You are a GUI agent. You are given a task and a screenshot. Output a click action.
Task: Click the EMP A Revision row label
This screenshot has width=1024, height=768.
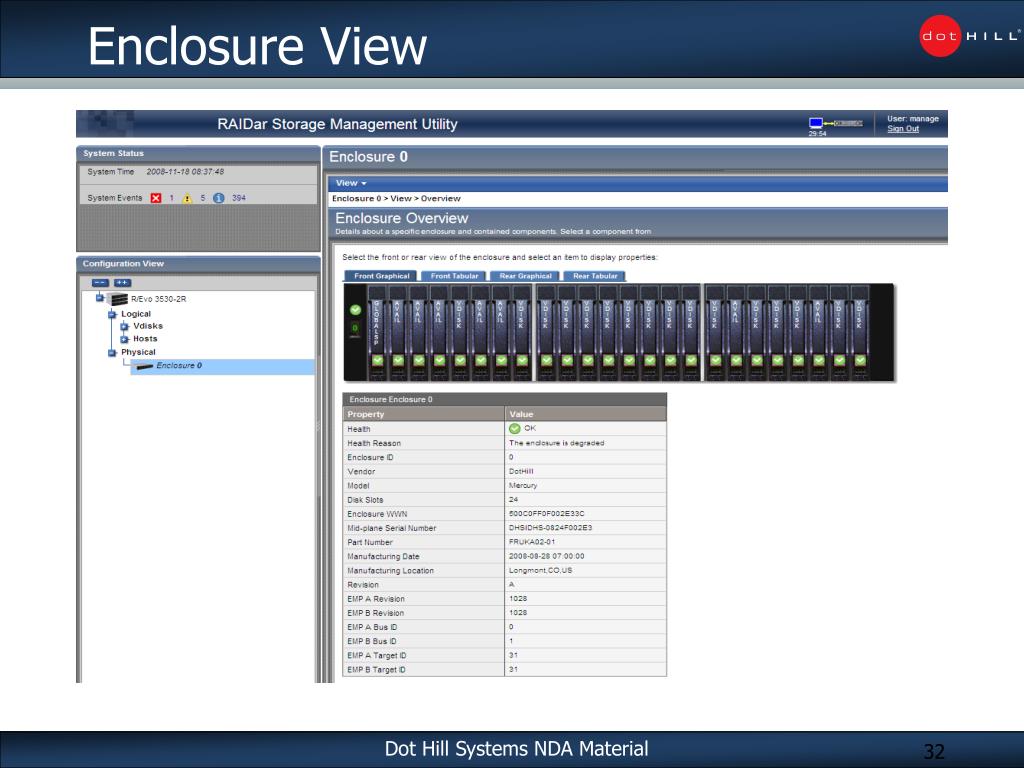[x=376, y=599]
